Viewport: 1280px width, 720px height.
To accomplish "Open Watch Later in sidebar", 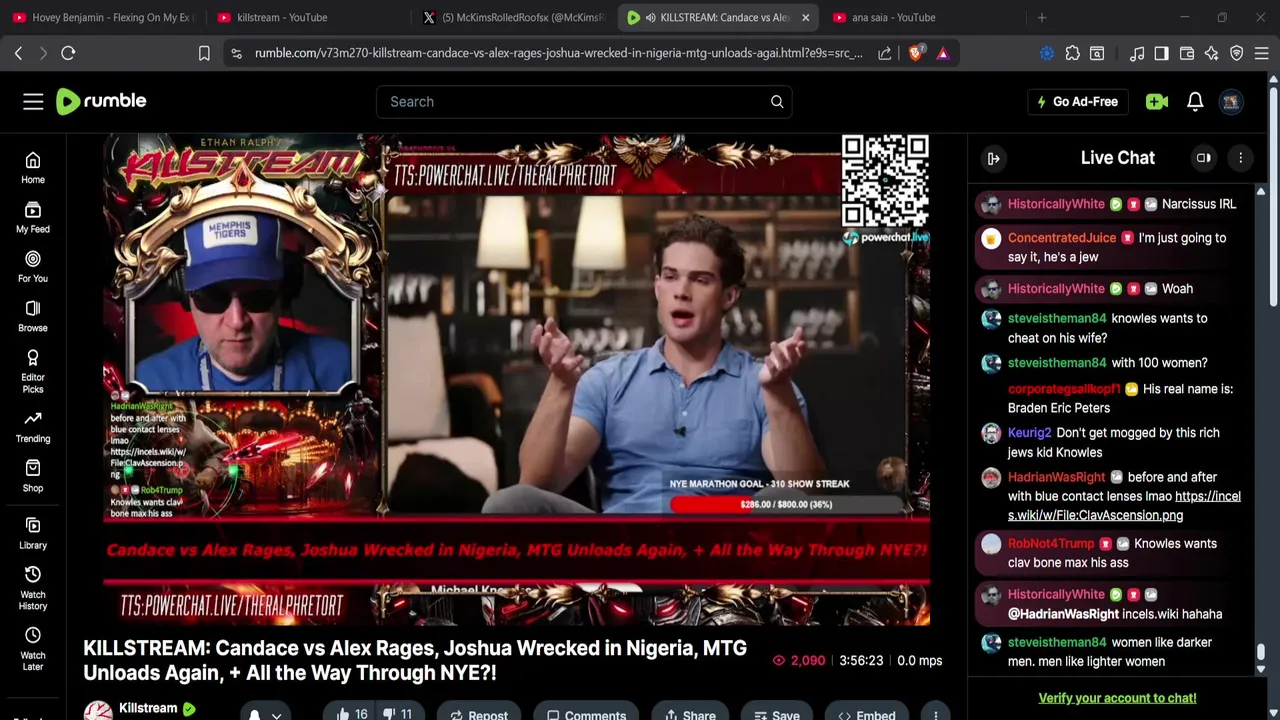I will 33,649.
